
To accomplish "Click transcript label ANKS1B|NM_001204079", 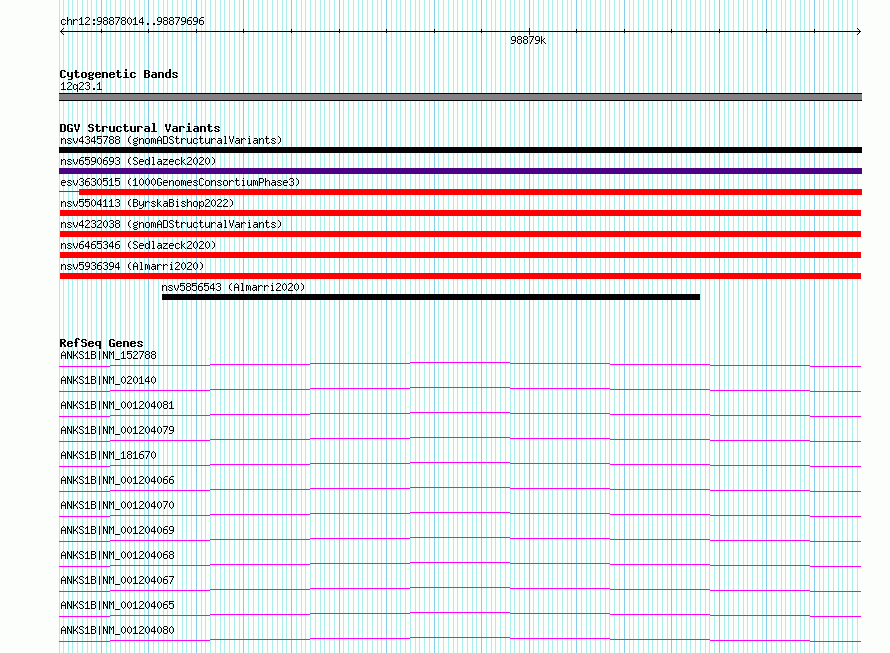I will tap(117, 430).
